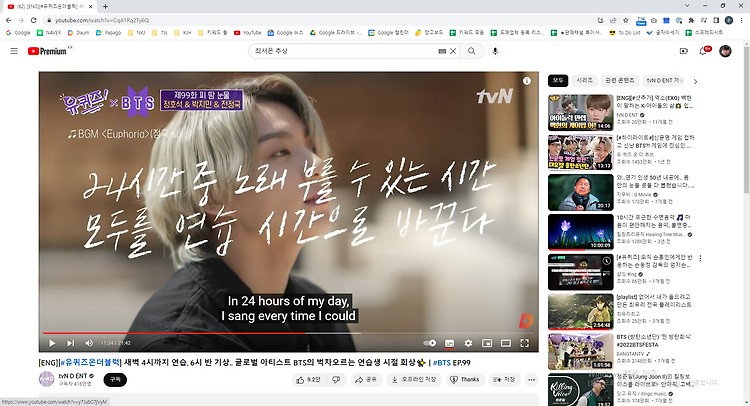Viewport: 750px width, 406px height.
Task: Select the 시리즈 filter chip
Action: pyautogui.click(x=584, y=80)
